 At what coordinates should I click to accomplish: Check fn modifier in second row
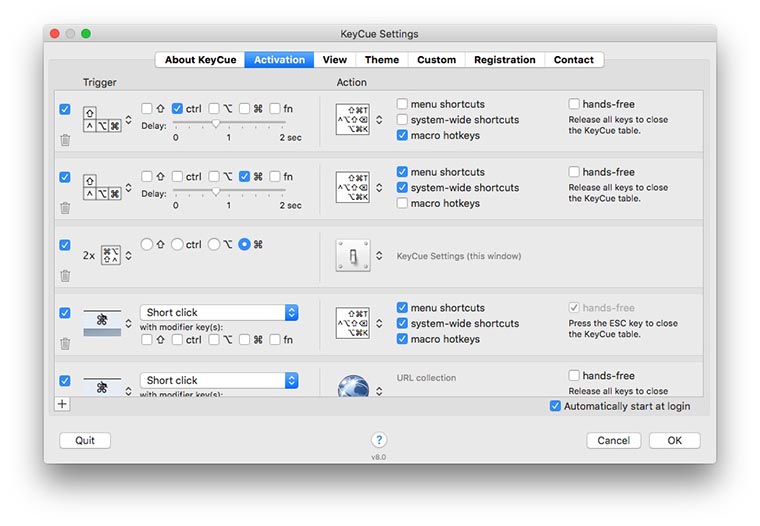(275, 176)
